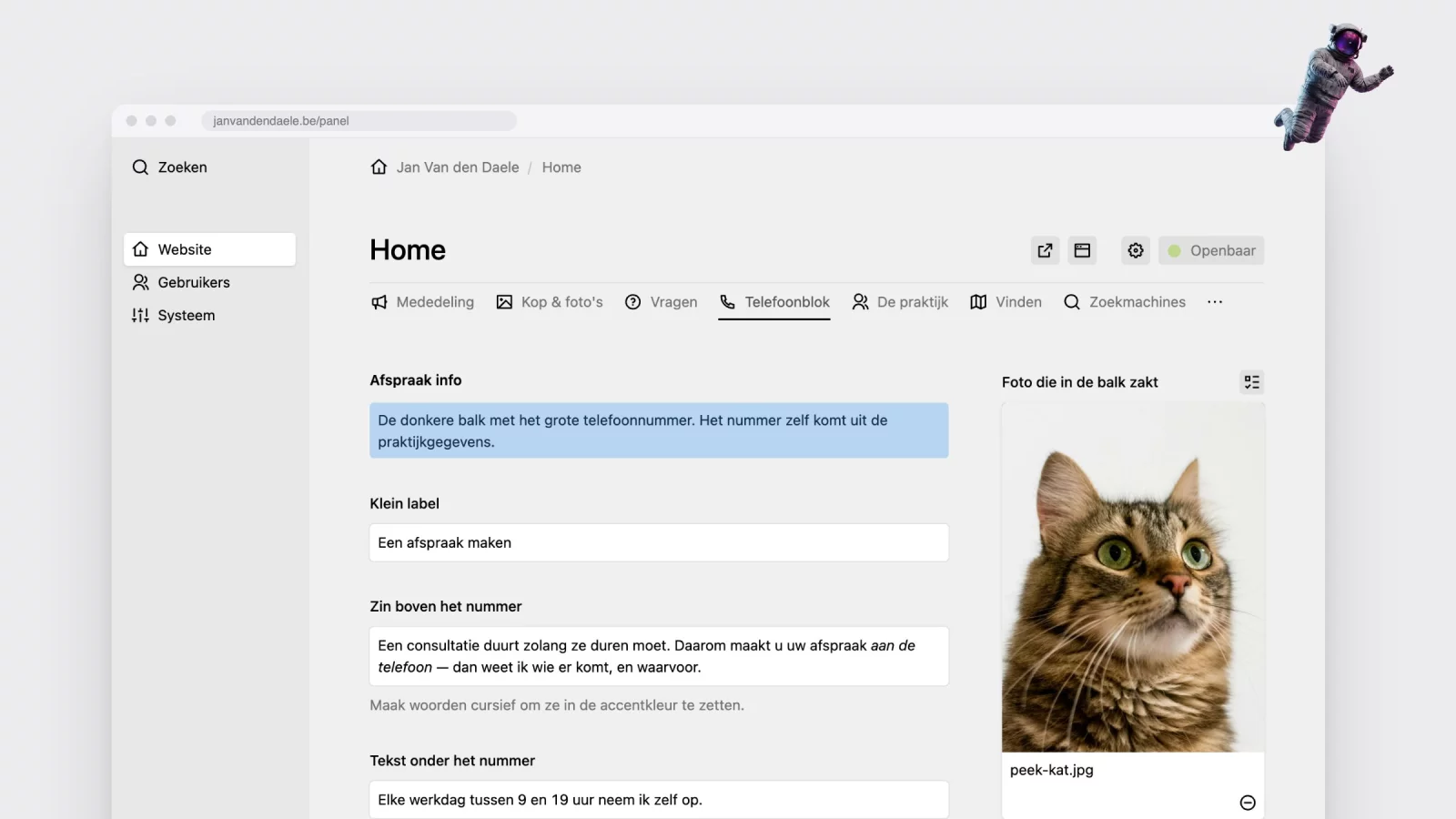The height and width of the screenshot is (819, 1456).
Task: Switch to the De praktijk tab
Action: click(900, 302)
